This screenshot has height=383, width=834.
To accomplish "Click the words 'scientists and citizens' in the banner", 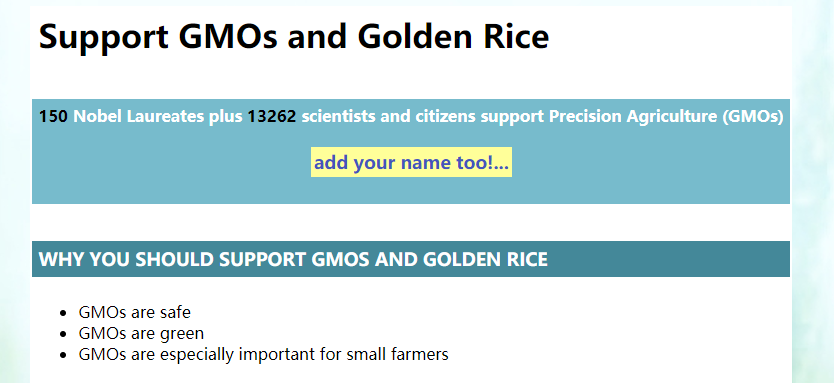I will coord(388,116).
